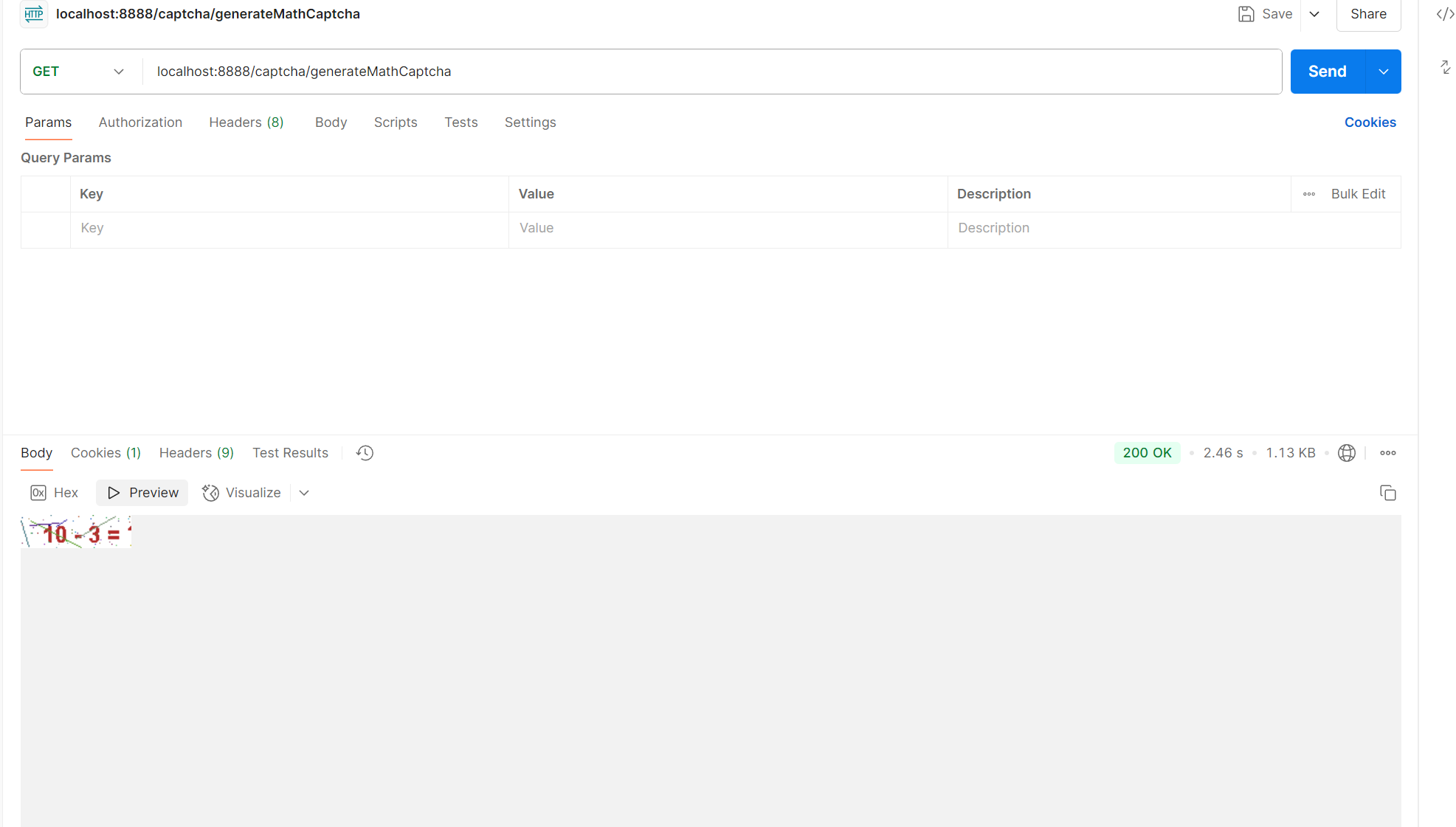
Task: Open the response history via clock icon
Action: (364, 453)
